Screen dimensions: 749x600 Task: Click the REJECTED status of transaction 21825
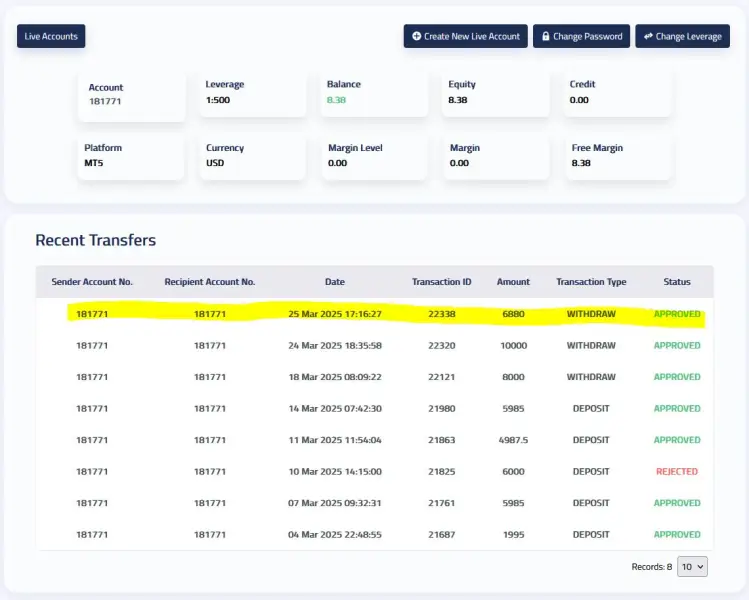677,471
